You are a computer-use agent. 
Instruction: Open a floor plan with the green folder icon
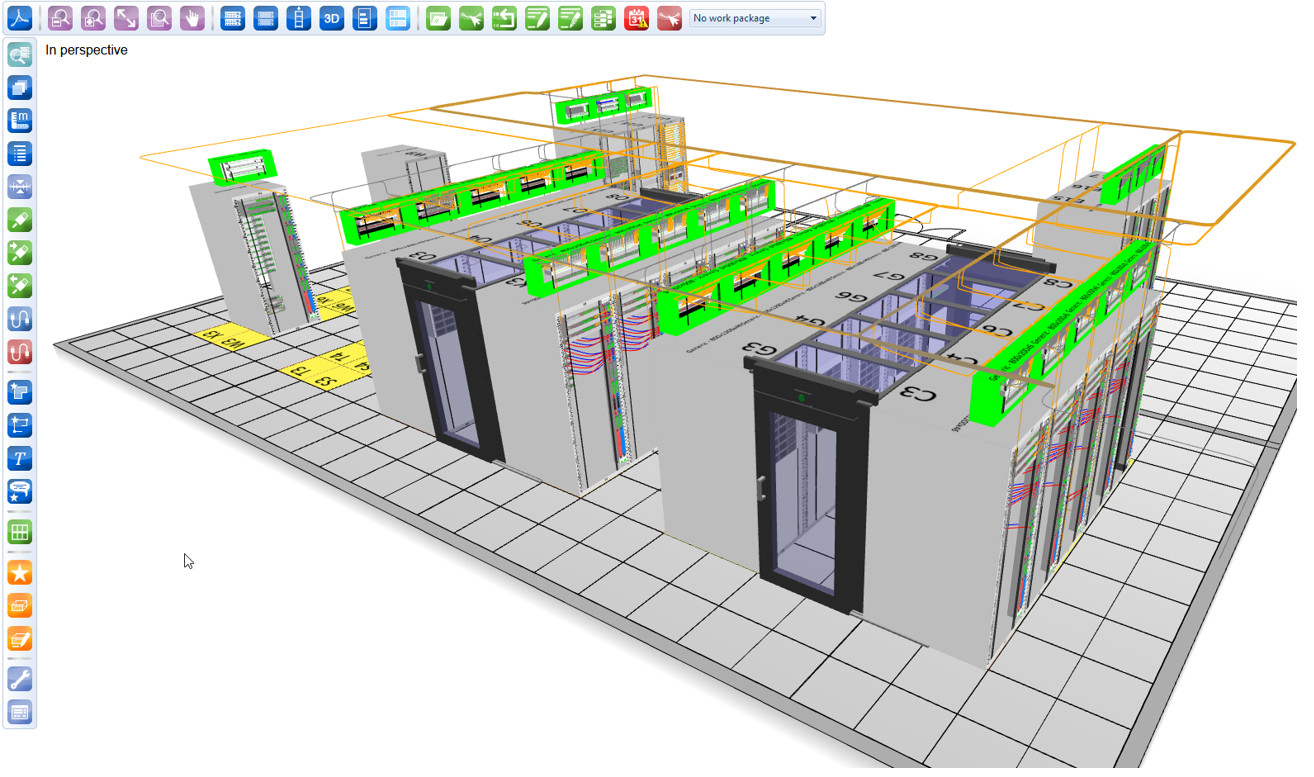coord(438,17)
